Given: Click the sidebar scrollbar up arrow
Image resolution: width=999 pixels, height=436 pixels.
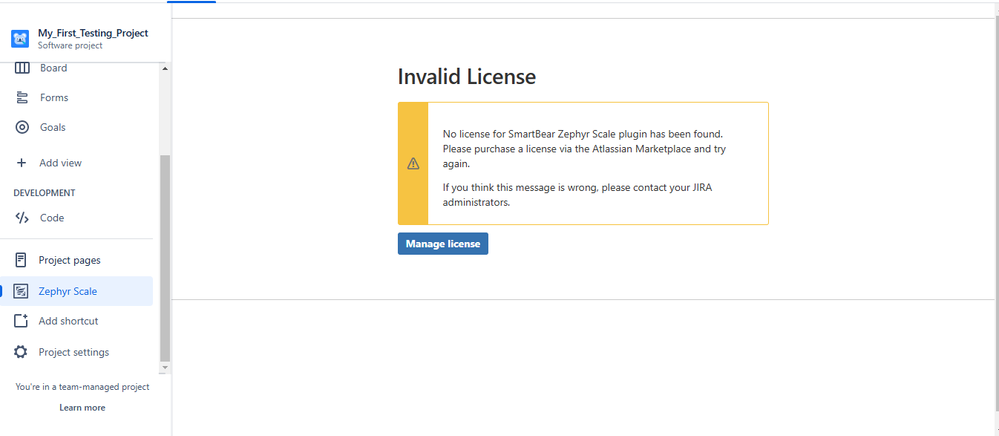Looking at the screenshot, I should (165, 68).
